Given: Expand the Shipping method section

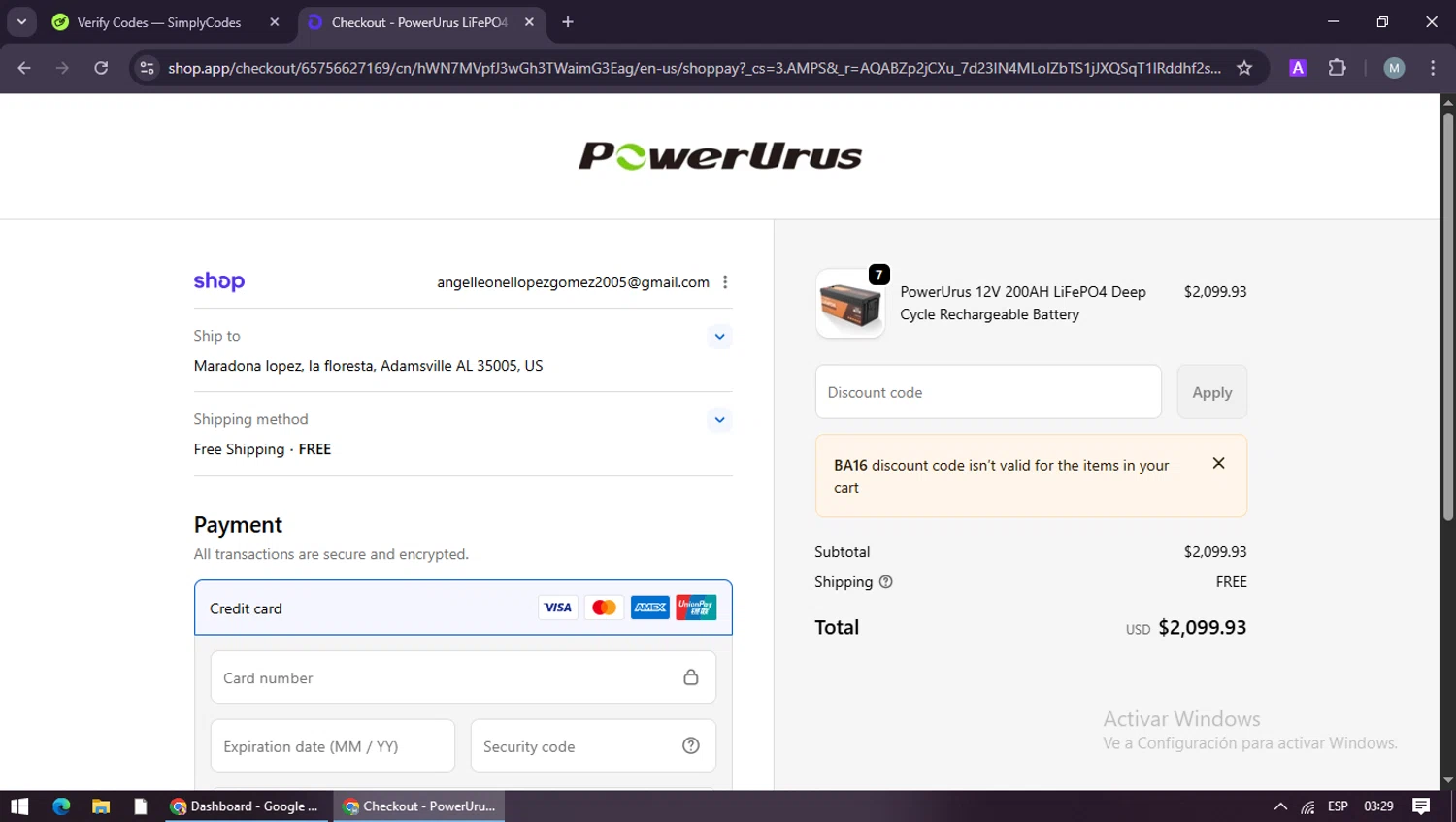Looking at the screenshot, I should [x=719, y=420].
